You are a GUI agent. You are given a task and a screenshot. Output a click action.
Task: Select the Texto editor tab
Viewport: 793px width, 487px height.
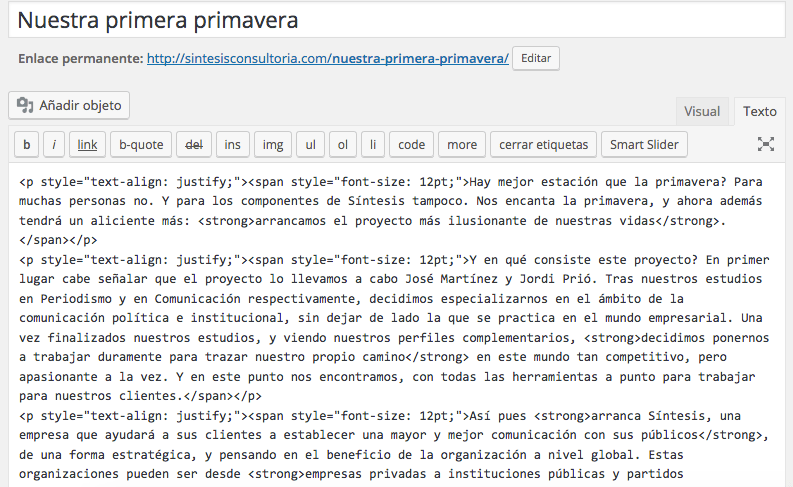[760, 111]
